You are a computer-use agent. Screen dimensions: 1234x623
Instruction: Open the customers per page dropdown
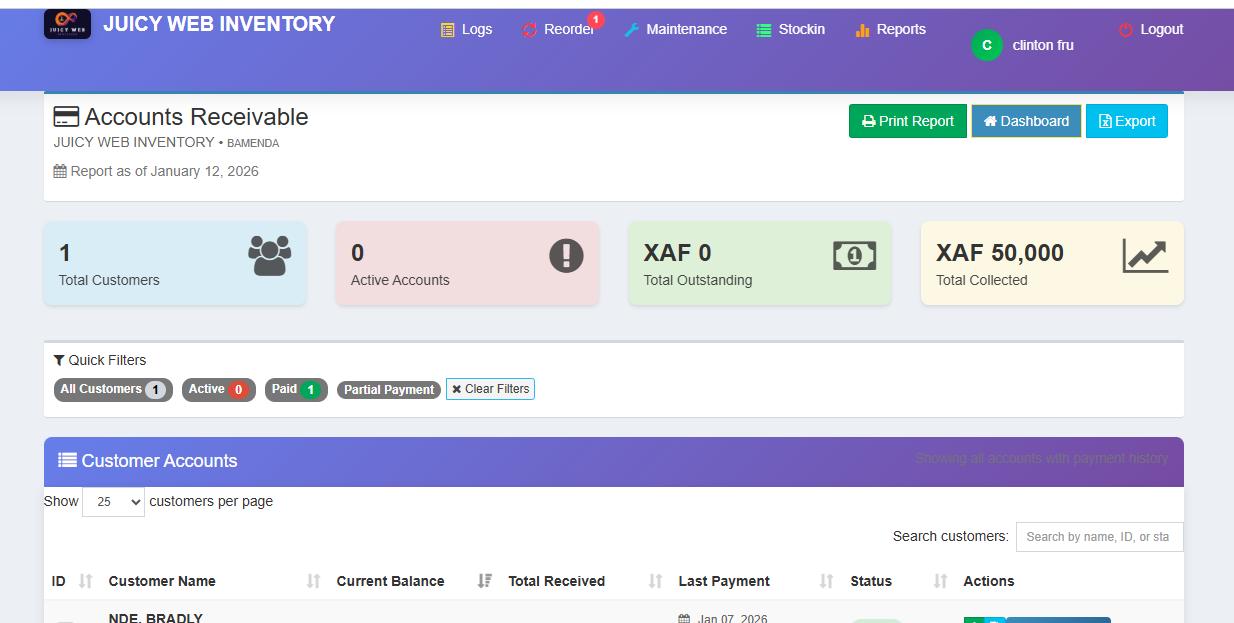(112, 501)
